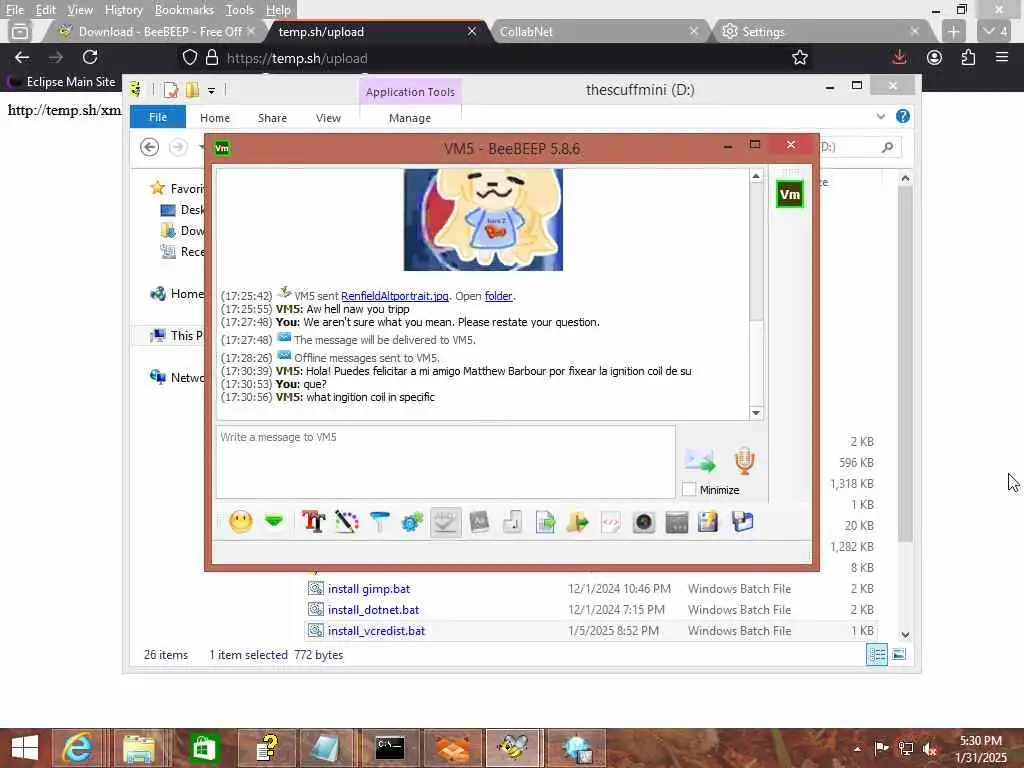Viewport: 1024px width, 768px height.
Task: Click the send folder icon with green arrow
Action: pos(578,522)
